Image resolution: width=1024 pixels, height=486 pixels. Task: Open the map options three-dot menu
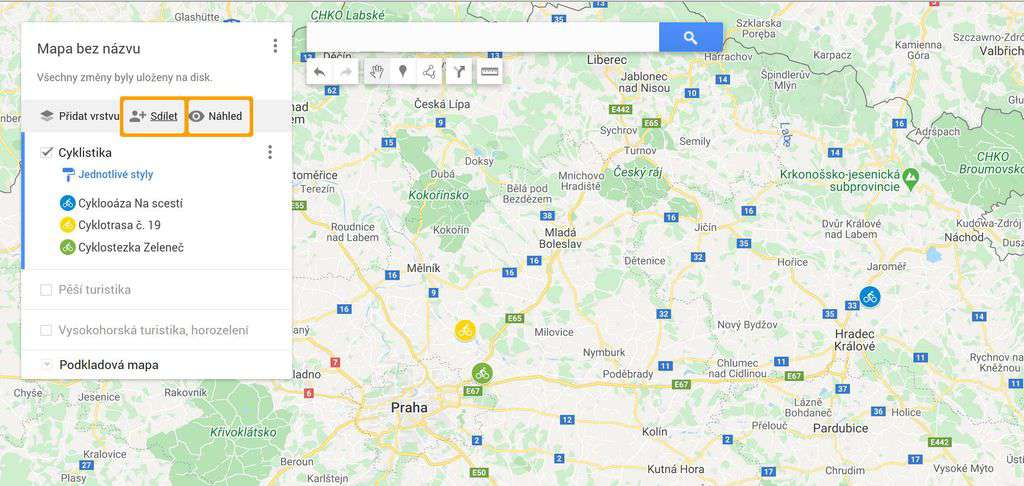pyautogui.click(x=275, y=46)
